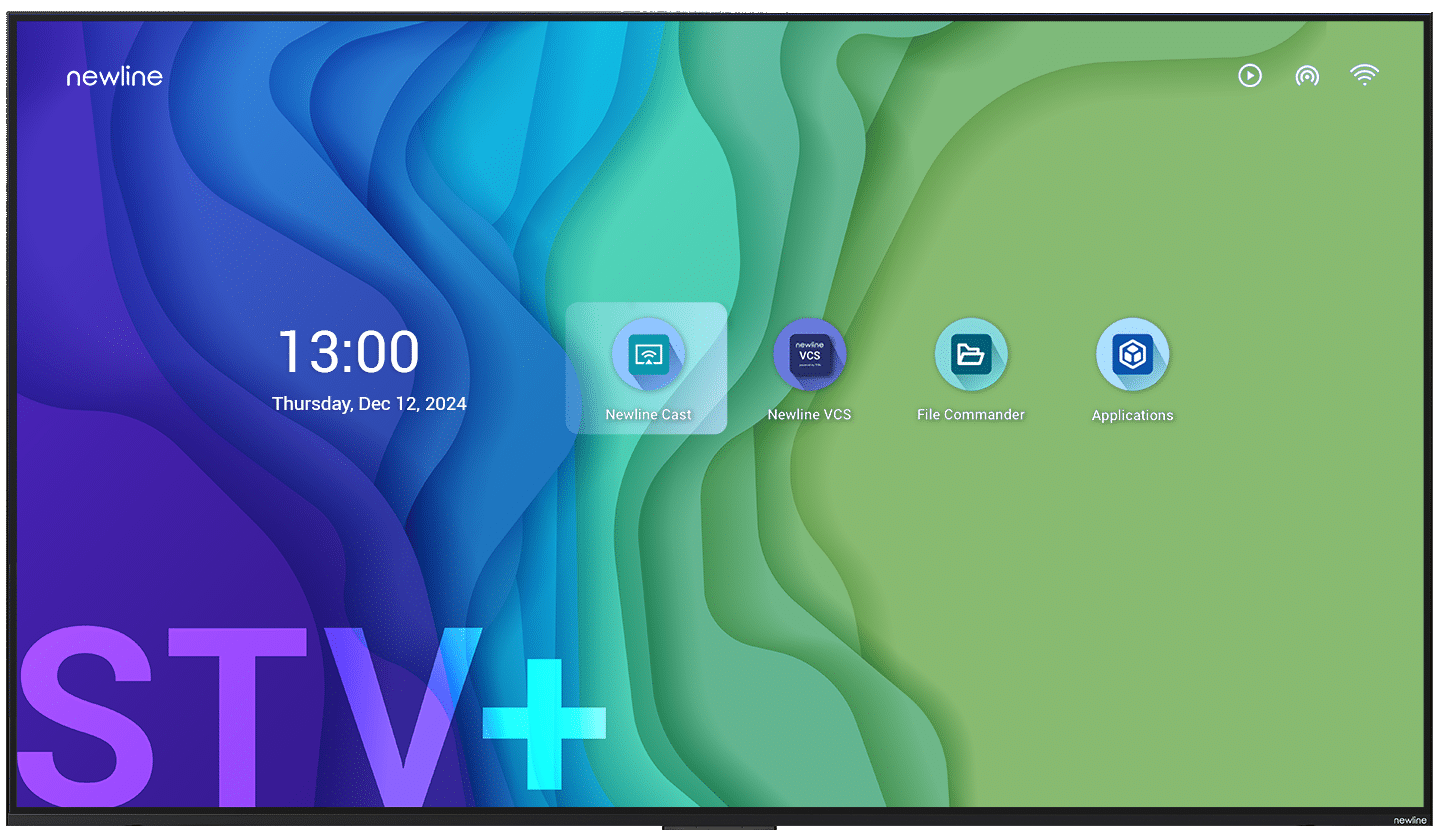Open the Wi-Fi status icon

[x=1364, y=75]
